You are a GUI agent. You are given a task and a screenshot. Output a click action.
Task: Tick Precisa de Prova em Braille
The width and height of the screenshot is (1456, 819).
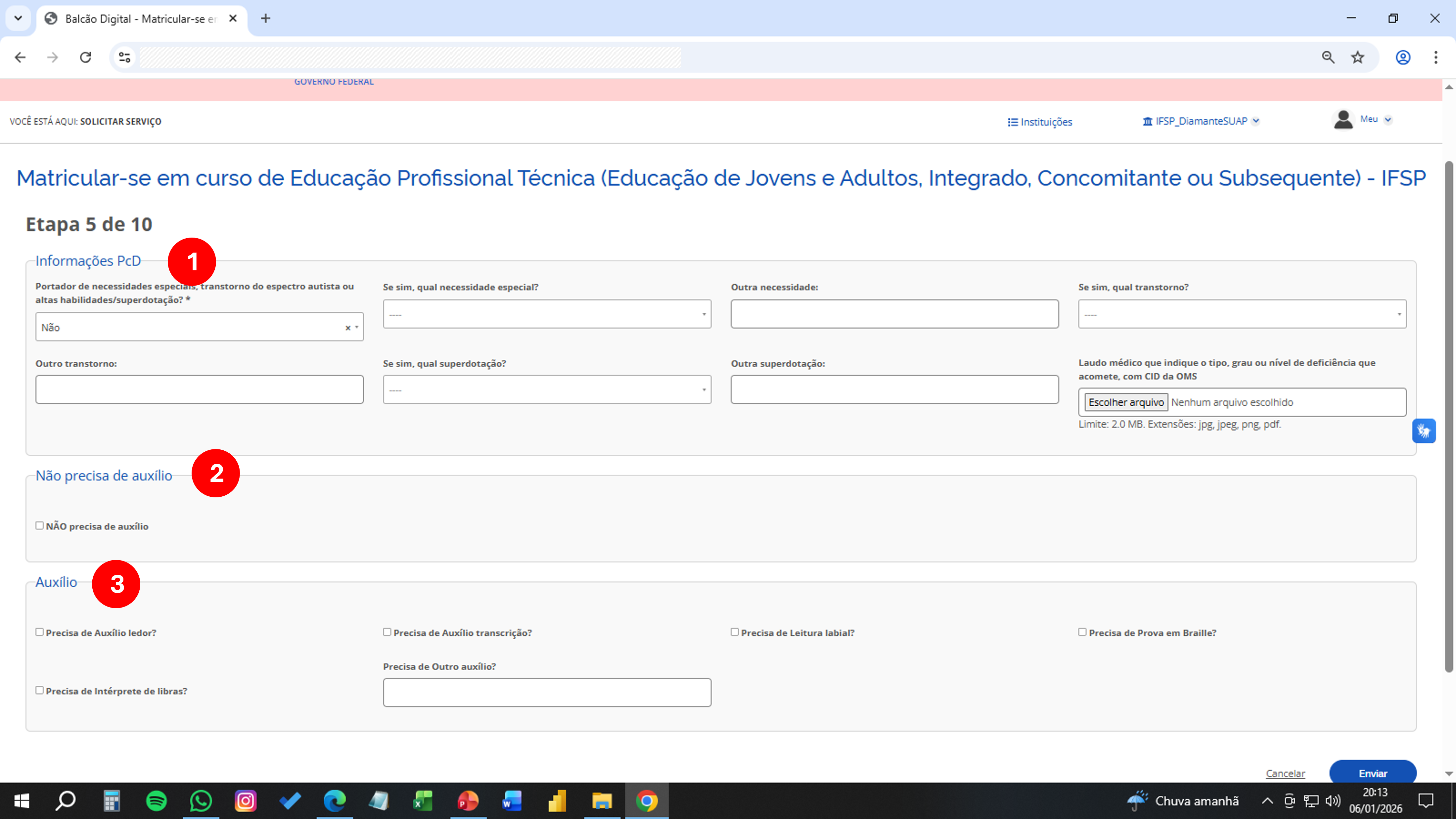click(x=1082, y=632)
